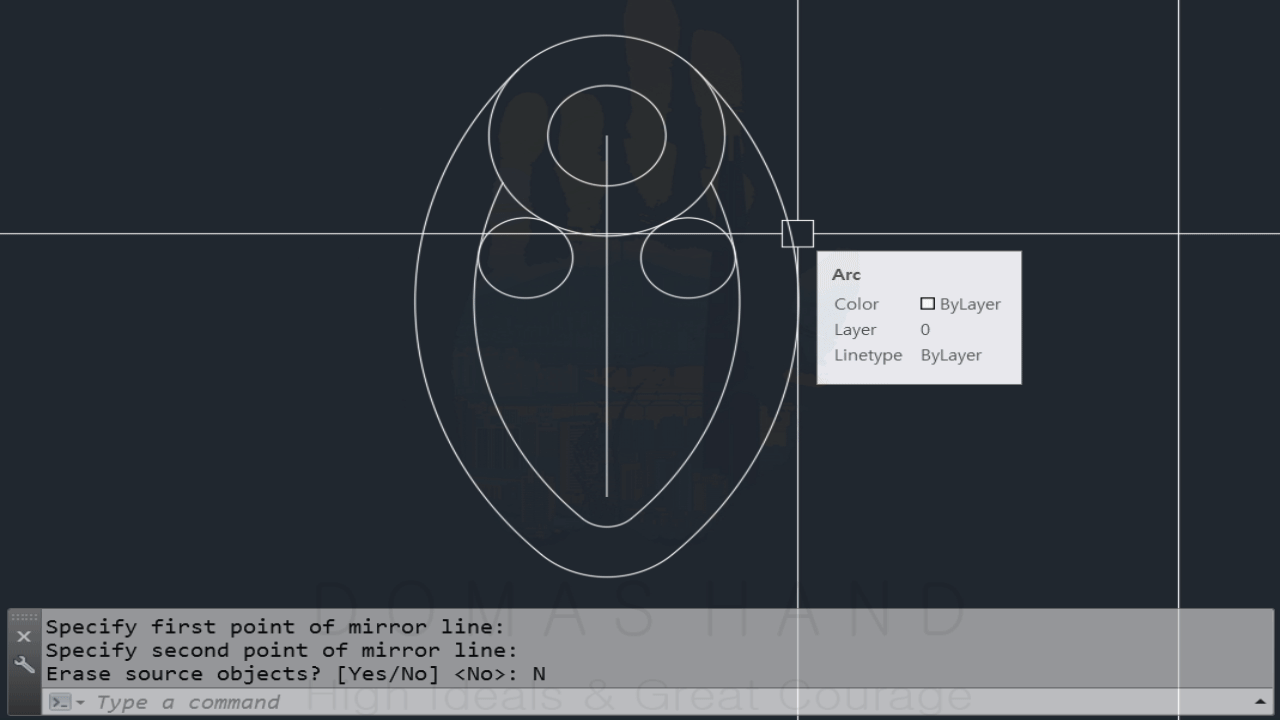Click 'Erase source objects?' history line
Image resolution: width=1280 pixels, height=720 pixels.
pos(296,674)
